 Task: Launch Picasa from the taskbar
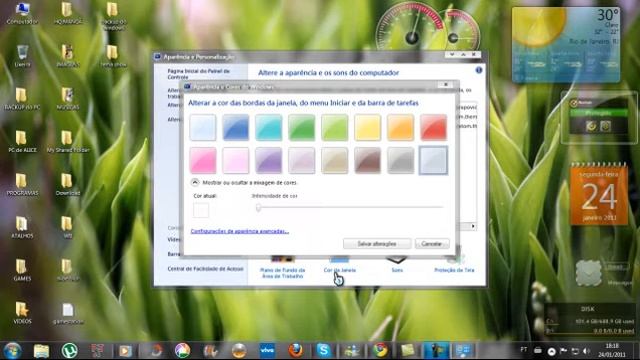[x=182, y=351]
